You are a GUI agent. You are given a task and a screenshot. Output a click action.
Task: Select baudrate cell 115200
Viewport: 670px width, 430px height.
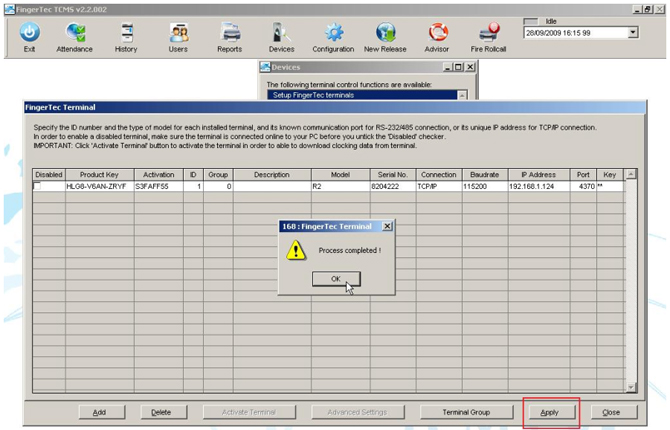pos(485,186)
